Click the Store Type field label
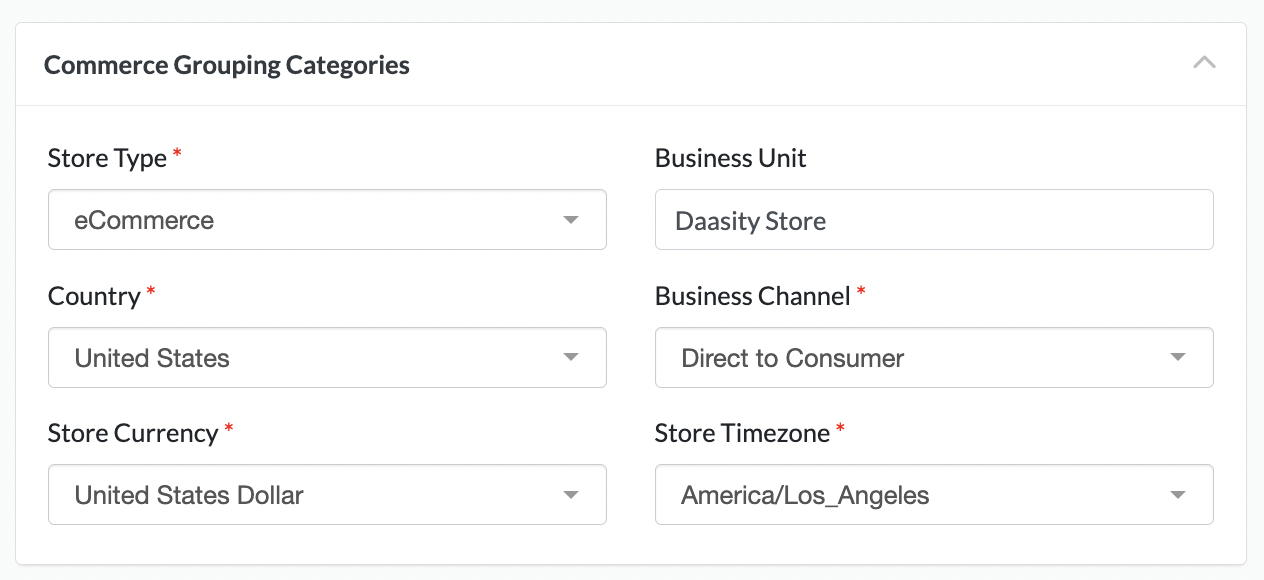The width and height of the screenshot is (1264, 580). coord(107,158)
